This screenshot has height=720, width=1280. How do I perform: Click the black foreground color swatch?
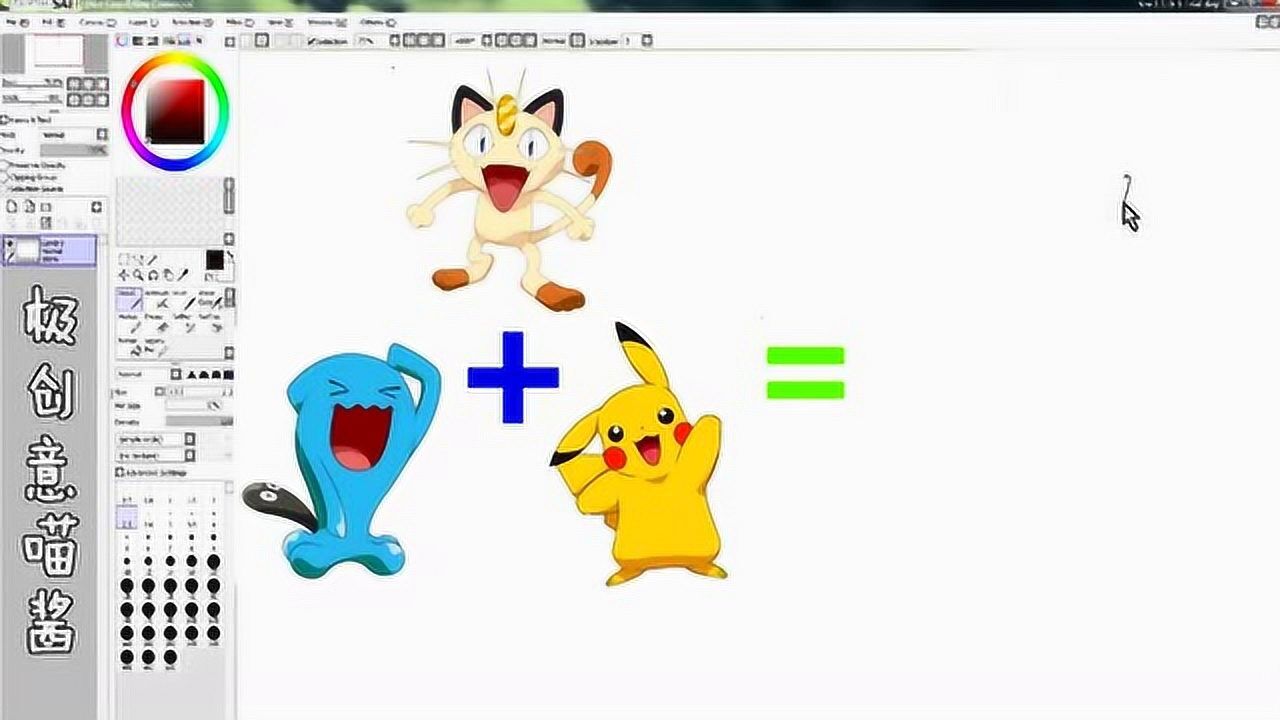coord(215,260)
